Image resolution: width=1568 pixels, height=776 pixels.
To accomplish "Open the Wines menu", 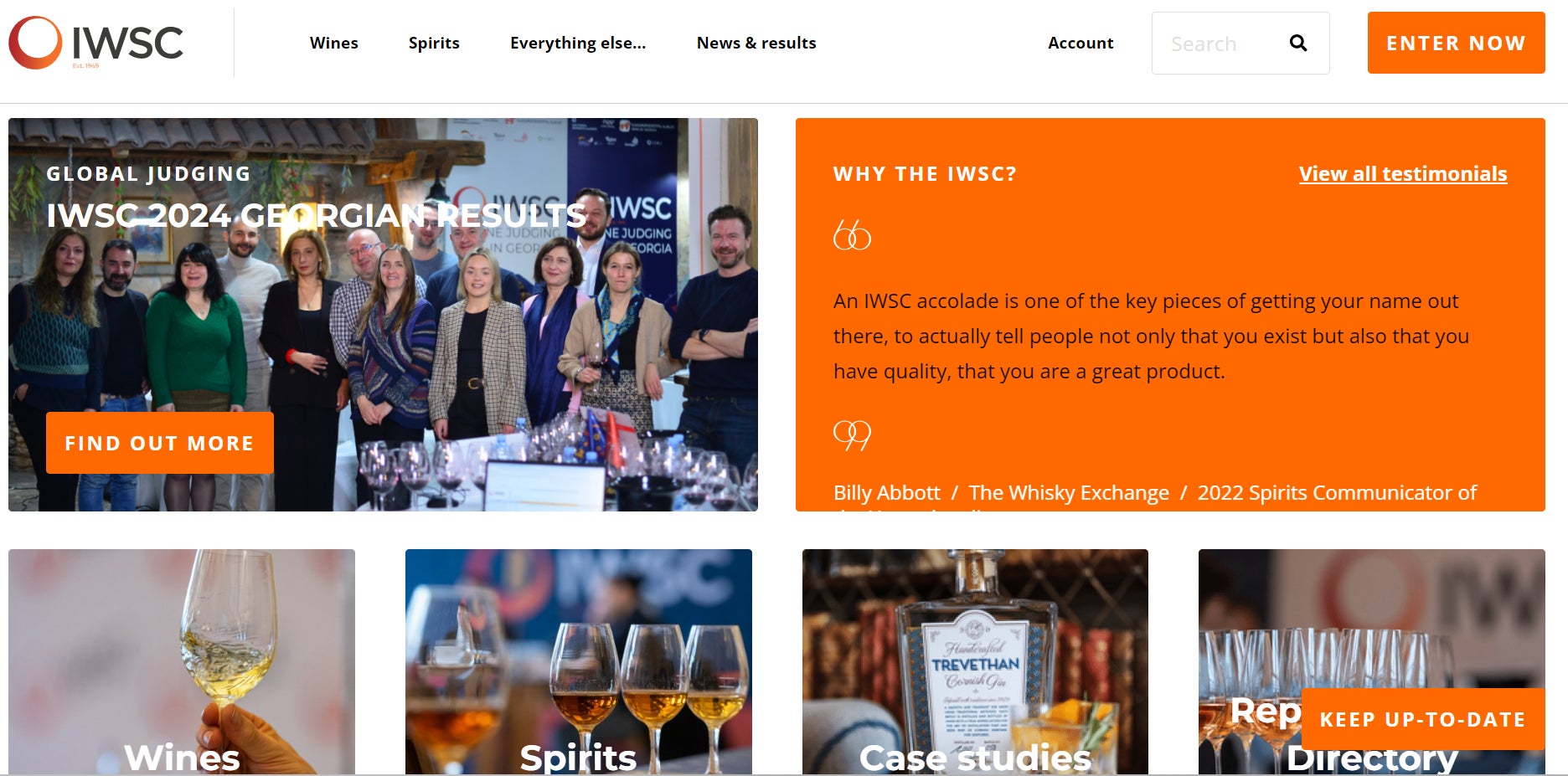I will [x=333, y=43].
